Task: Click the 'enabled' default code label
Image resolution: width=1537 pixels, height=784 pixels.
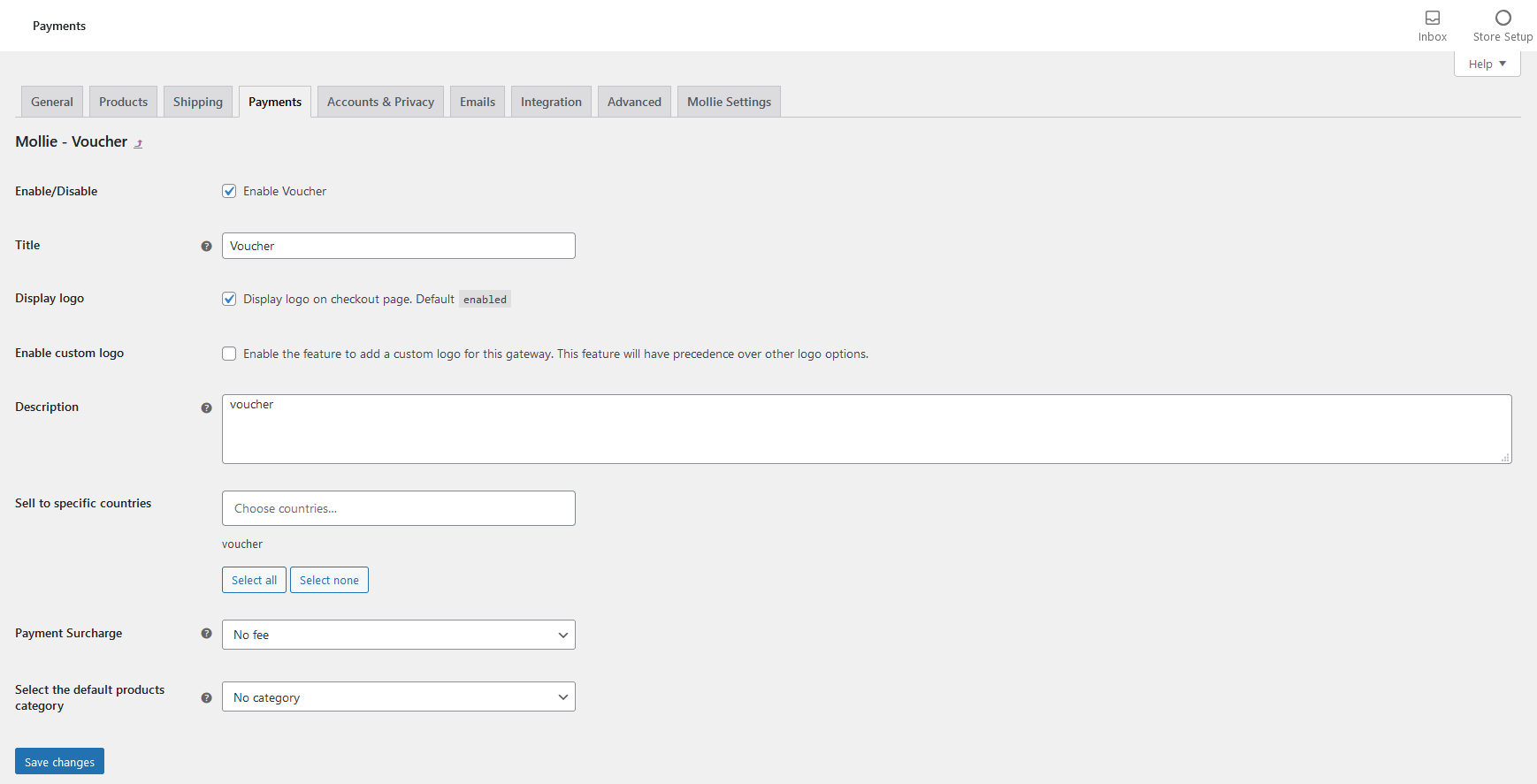Action: tap(485, 300)
